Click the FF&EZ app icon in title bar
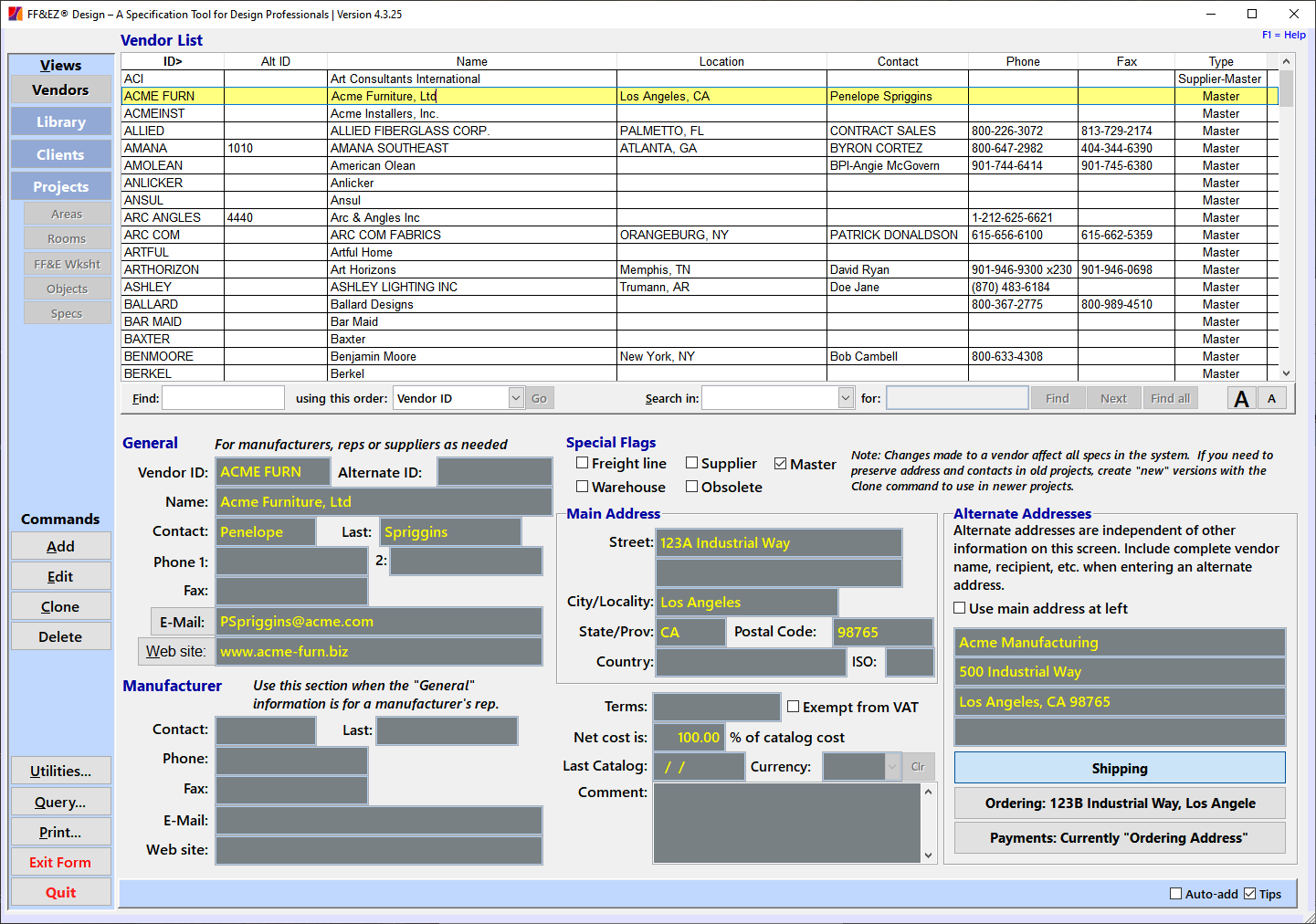Screen dimensions: 1316x924 15,14
